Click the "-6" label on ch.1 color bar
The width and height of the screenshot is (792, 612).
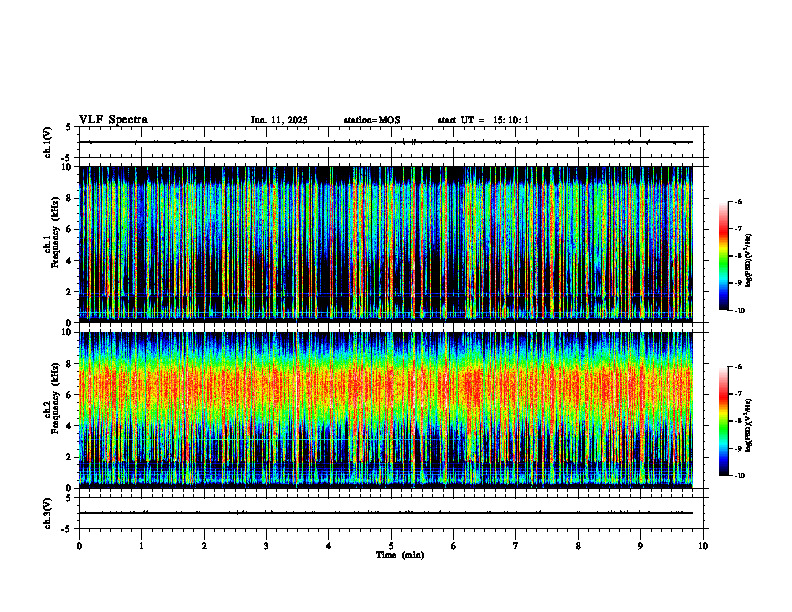(738, 201)
